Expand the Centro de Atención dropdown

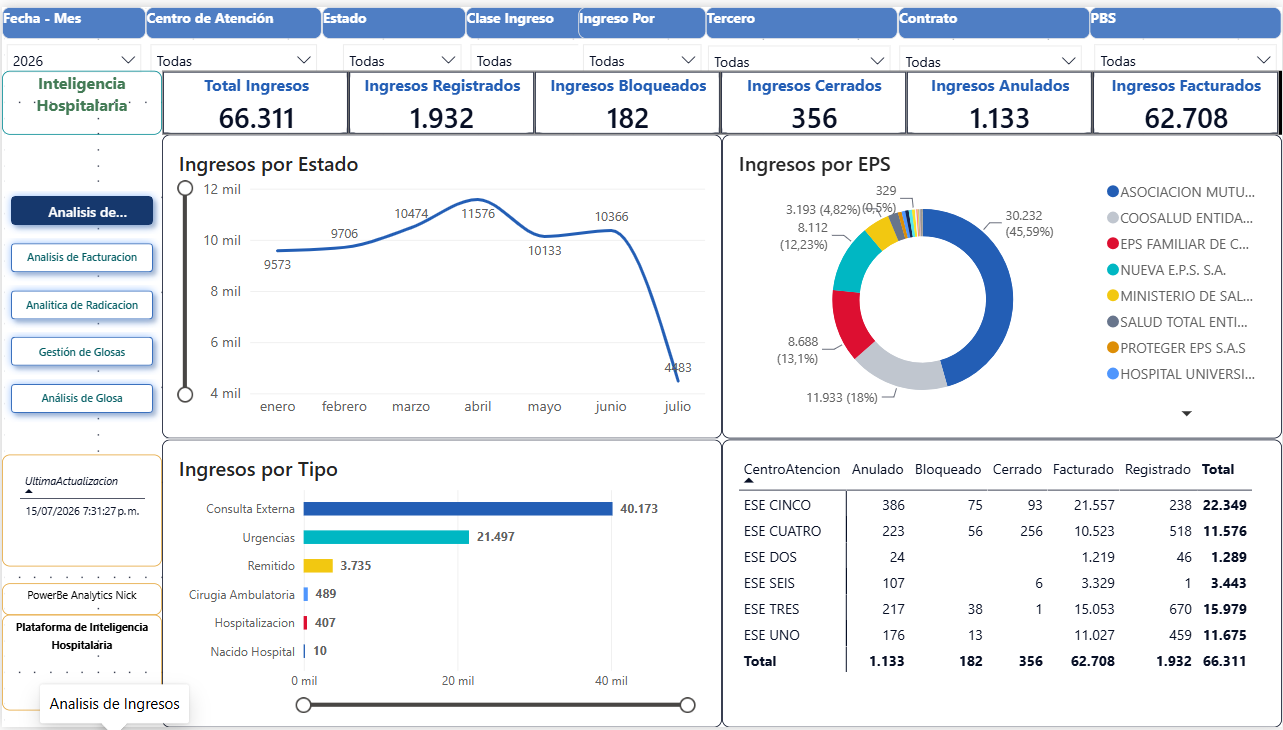pos(233,60)
